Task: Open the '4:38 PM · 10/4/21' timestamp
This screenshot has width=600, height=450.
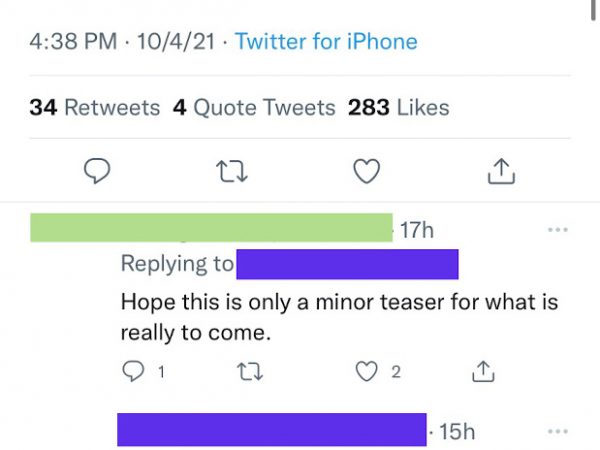Action: pyautogui.click(x=122, y=41)
